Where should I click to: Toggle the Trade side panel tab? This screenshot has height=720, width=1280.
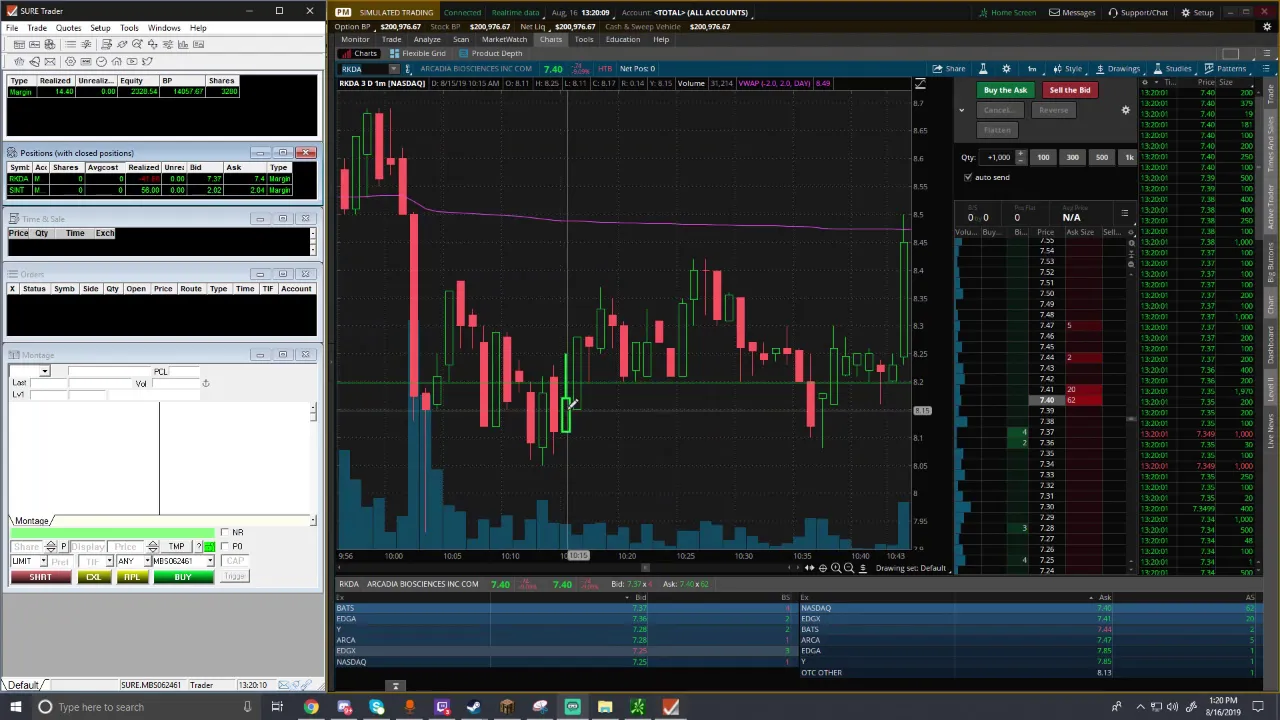pyautogui.click(x=1270, y=94)
